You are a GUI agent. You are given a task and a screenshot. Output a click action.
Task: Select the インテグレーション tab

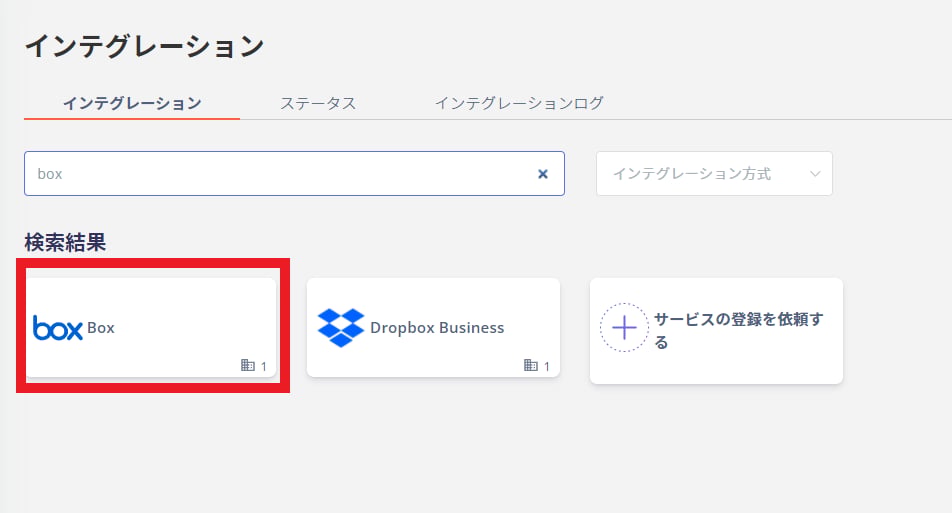pyautogui.click(x=132, y=103)
